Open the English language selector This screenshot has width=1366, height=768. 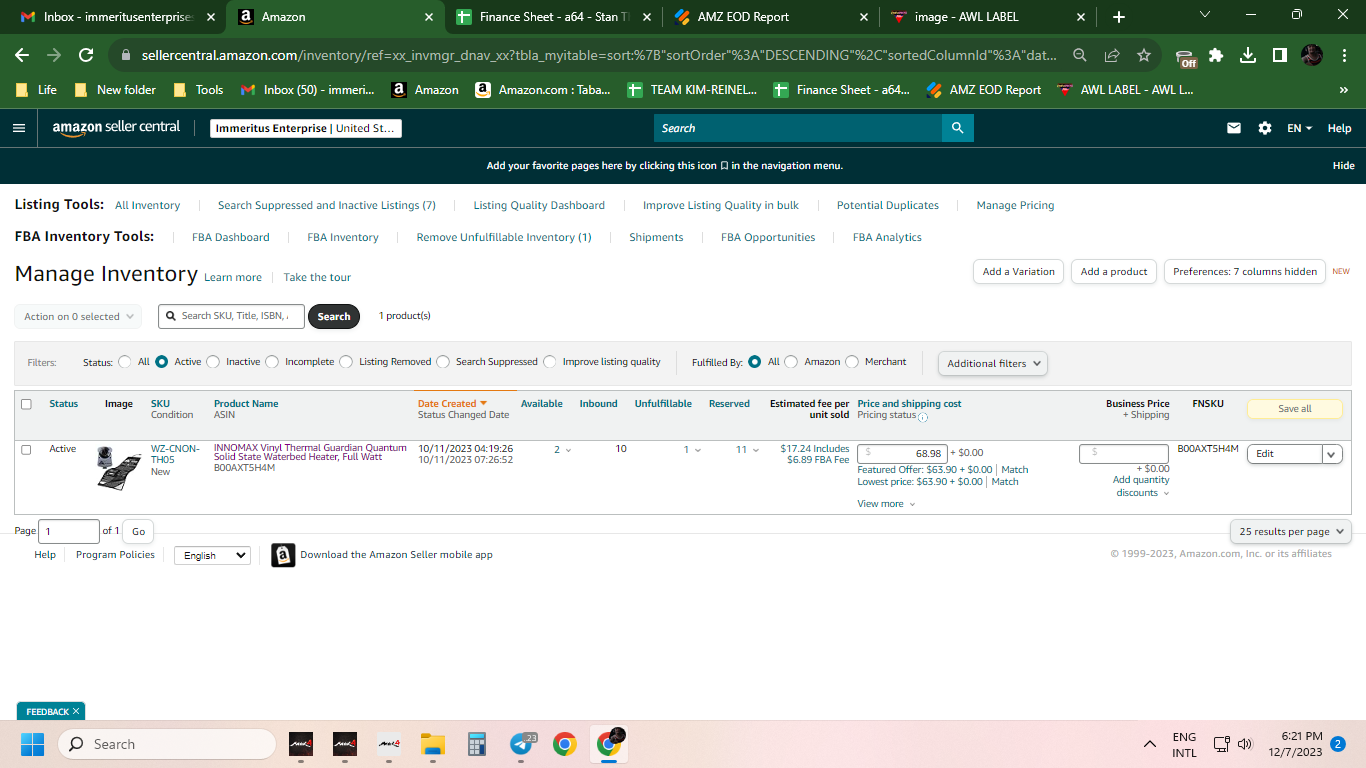tap(212, 555)
